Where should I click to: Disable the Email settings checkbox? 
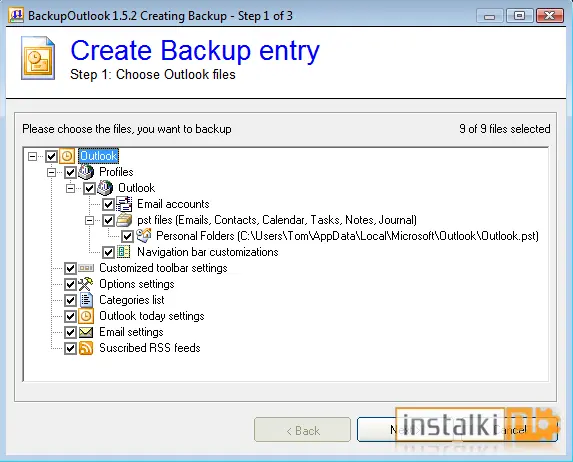tap(70, 332)
